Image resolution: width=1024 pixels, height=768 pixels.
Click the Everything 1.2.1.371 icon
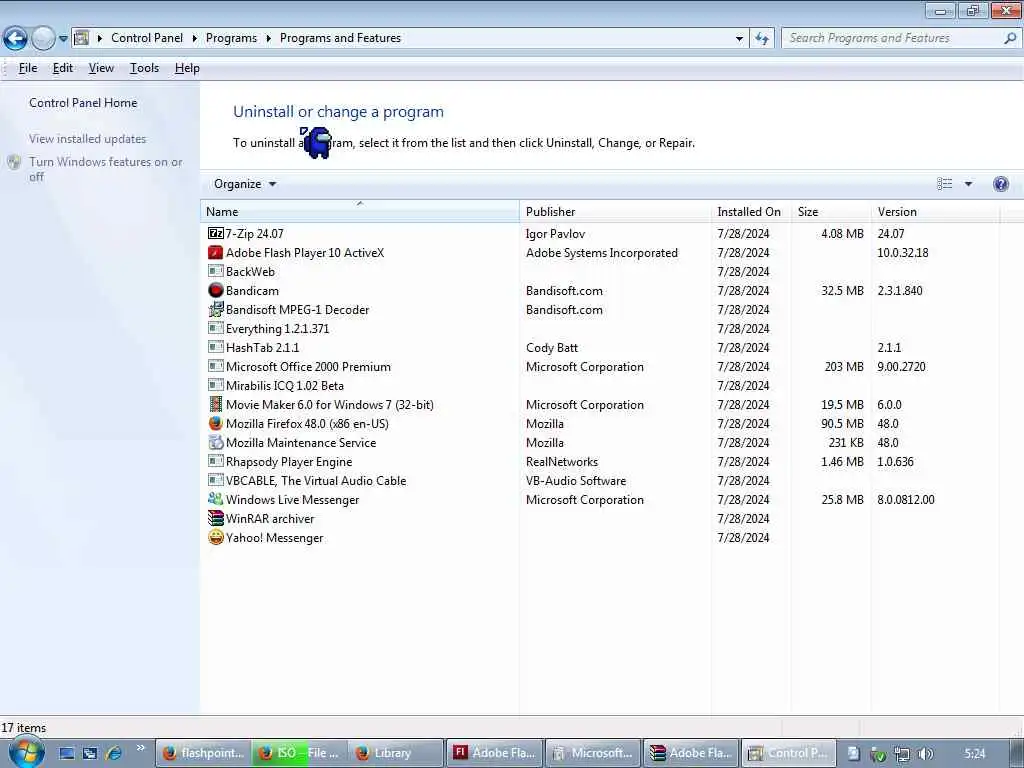(216, 327)
